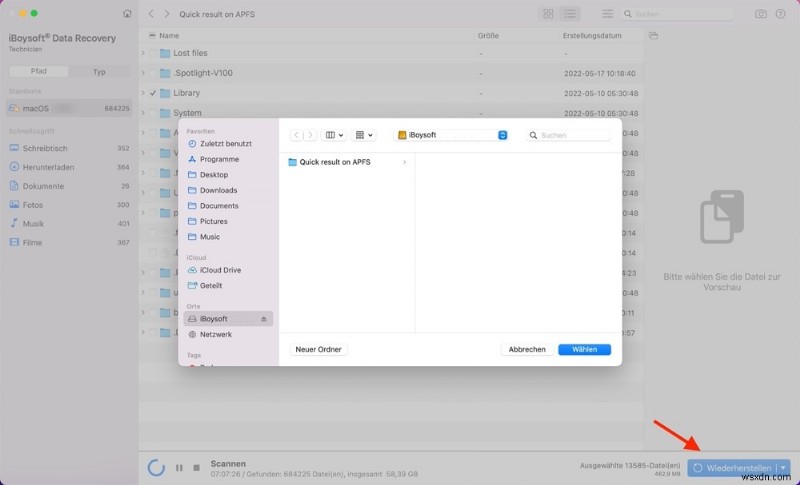This screenshot has height=485, width=800.
Task: Open Herunterladen quick access
Action: pos(69,167)
